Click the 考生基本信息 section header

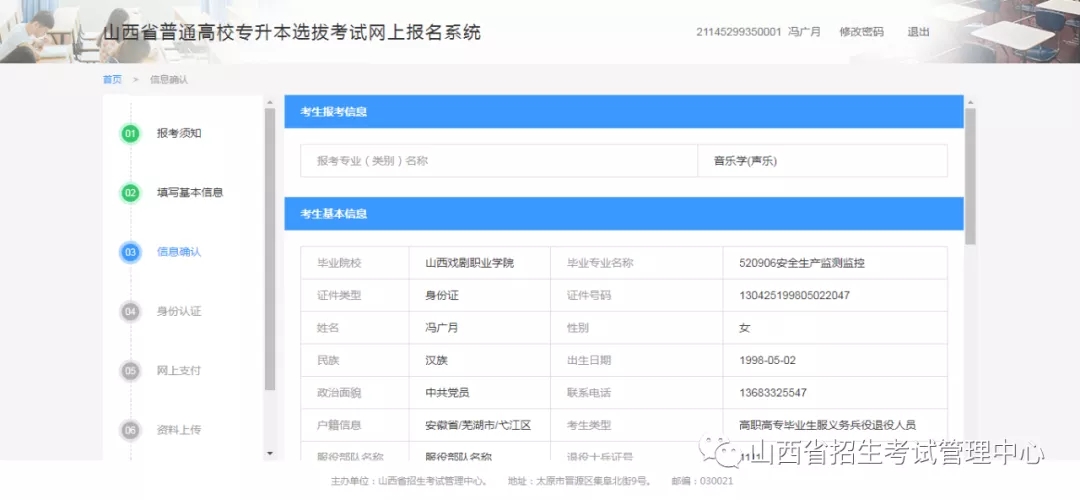click(623, 213)
